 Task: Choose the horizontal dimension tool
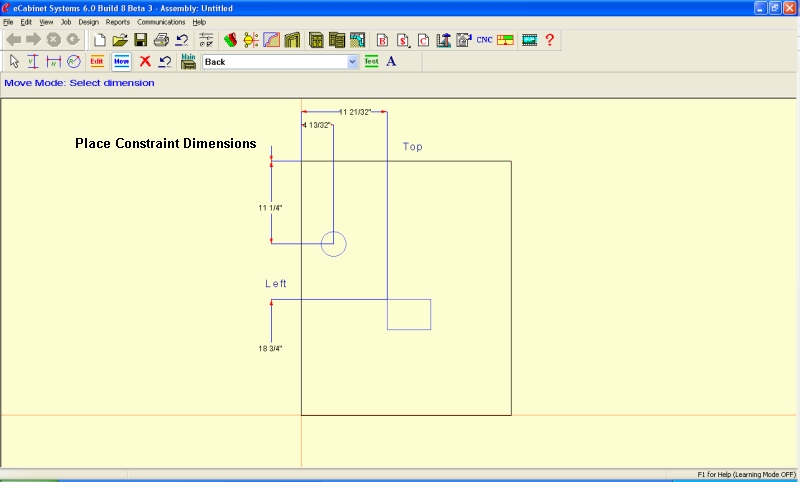pos(53,62)
